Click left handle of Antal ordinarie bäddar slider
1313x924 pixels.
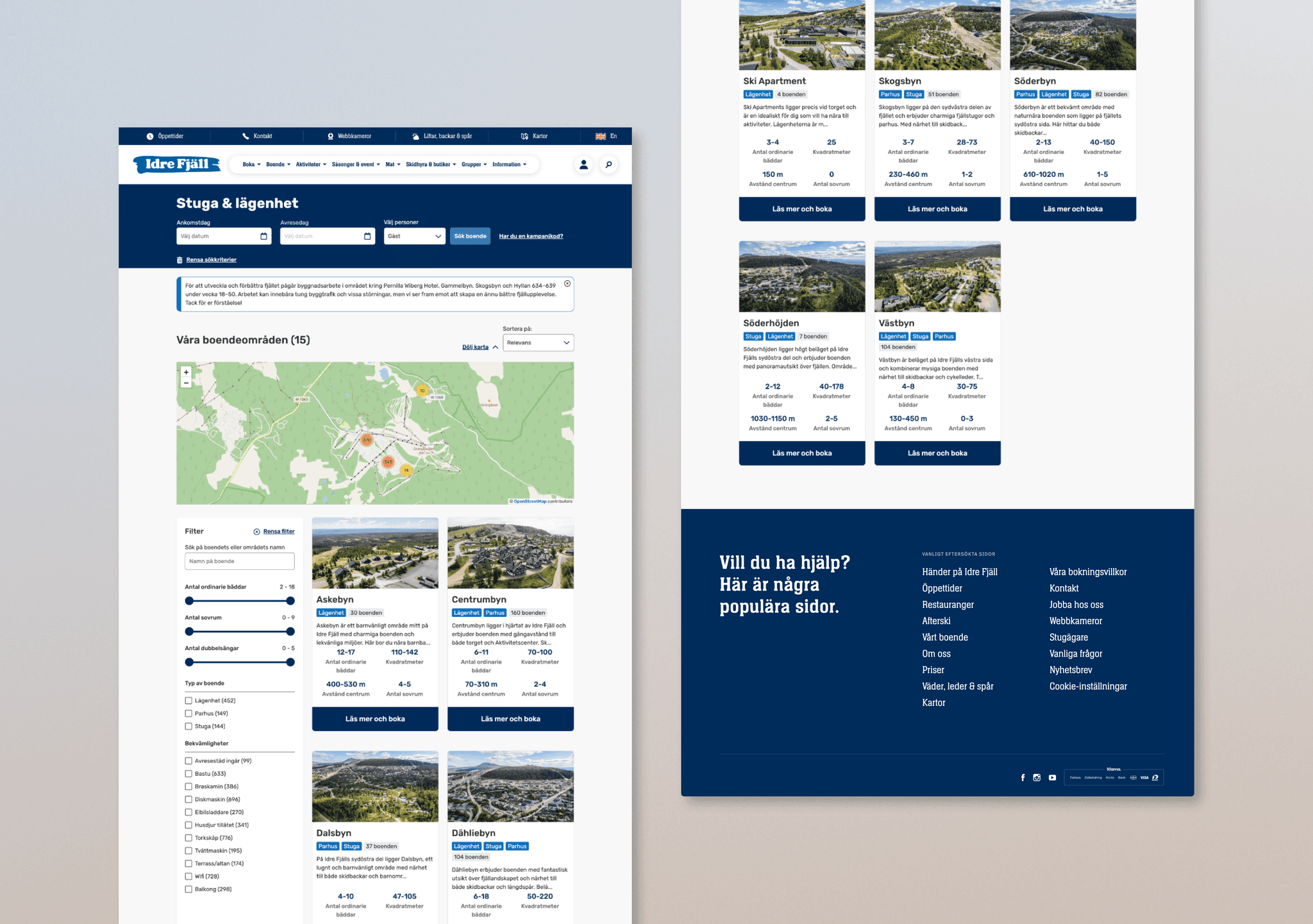pos(189,601)
